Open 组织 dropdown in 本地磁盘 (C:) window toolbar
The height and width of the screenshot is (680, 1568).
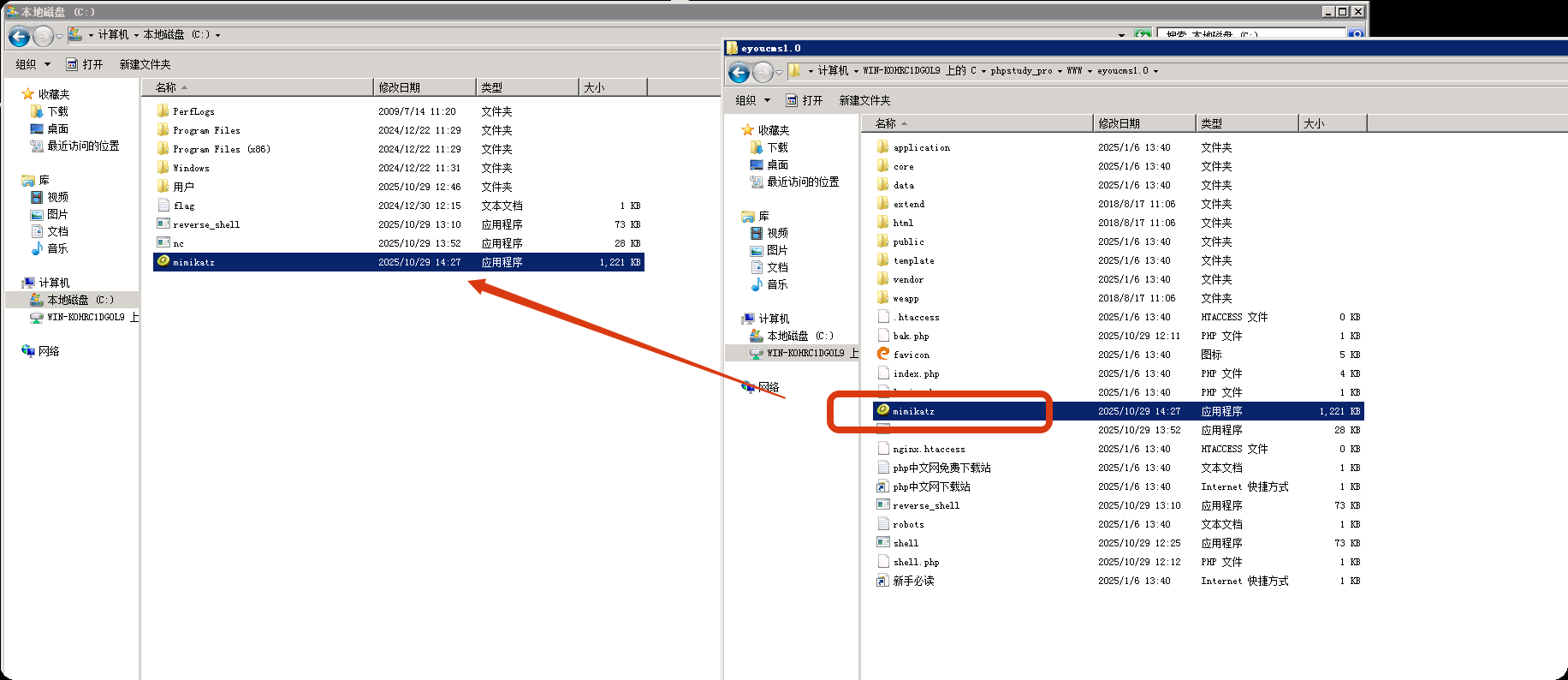[33, 64]
